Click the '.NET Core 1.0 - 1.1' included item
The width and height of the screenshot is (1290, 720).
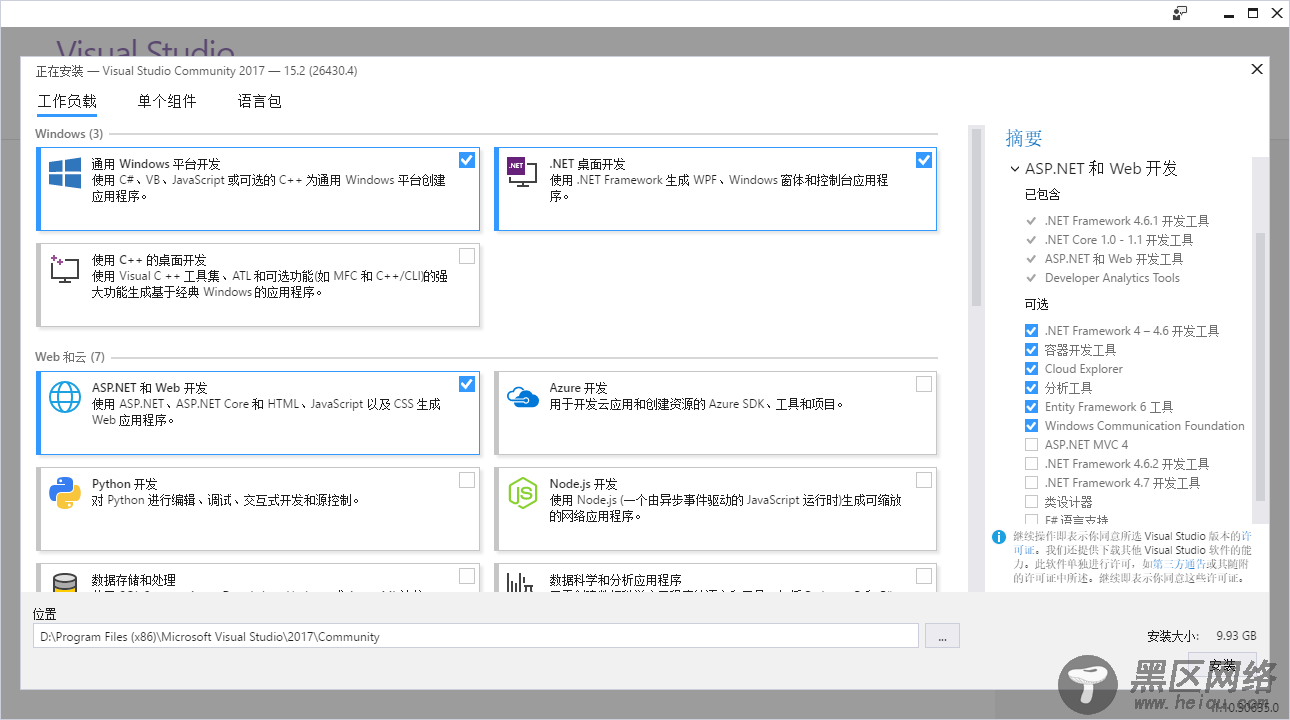tap(1119, 240)
